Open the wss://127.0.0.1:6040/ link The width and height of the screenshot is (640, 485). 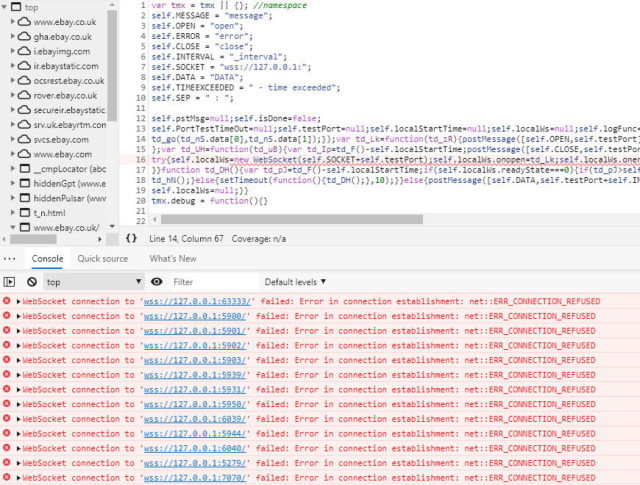pyautogui.click(x=195, y=448)
